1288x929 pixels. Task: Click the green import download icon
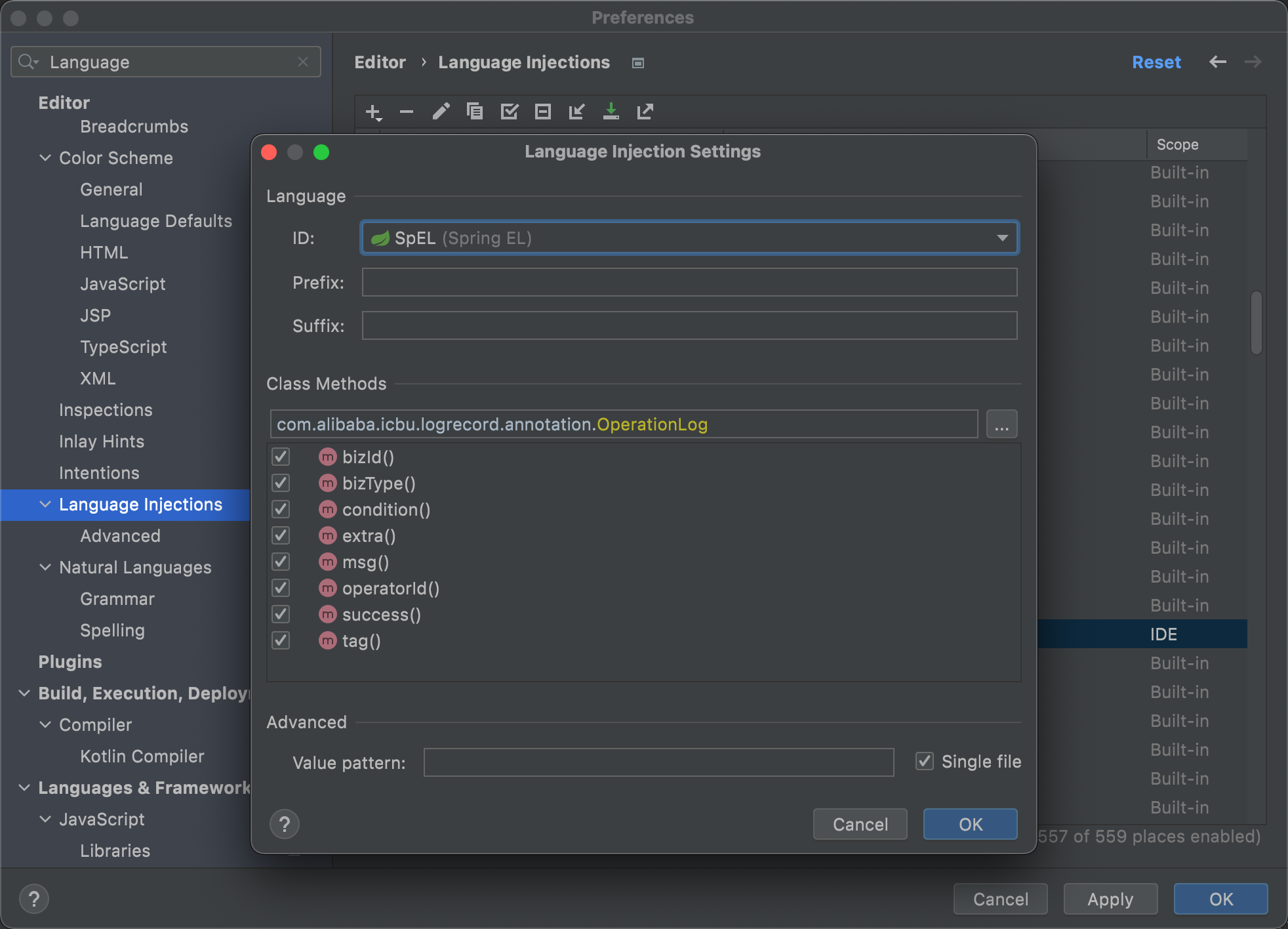[611, 112]
